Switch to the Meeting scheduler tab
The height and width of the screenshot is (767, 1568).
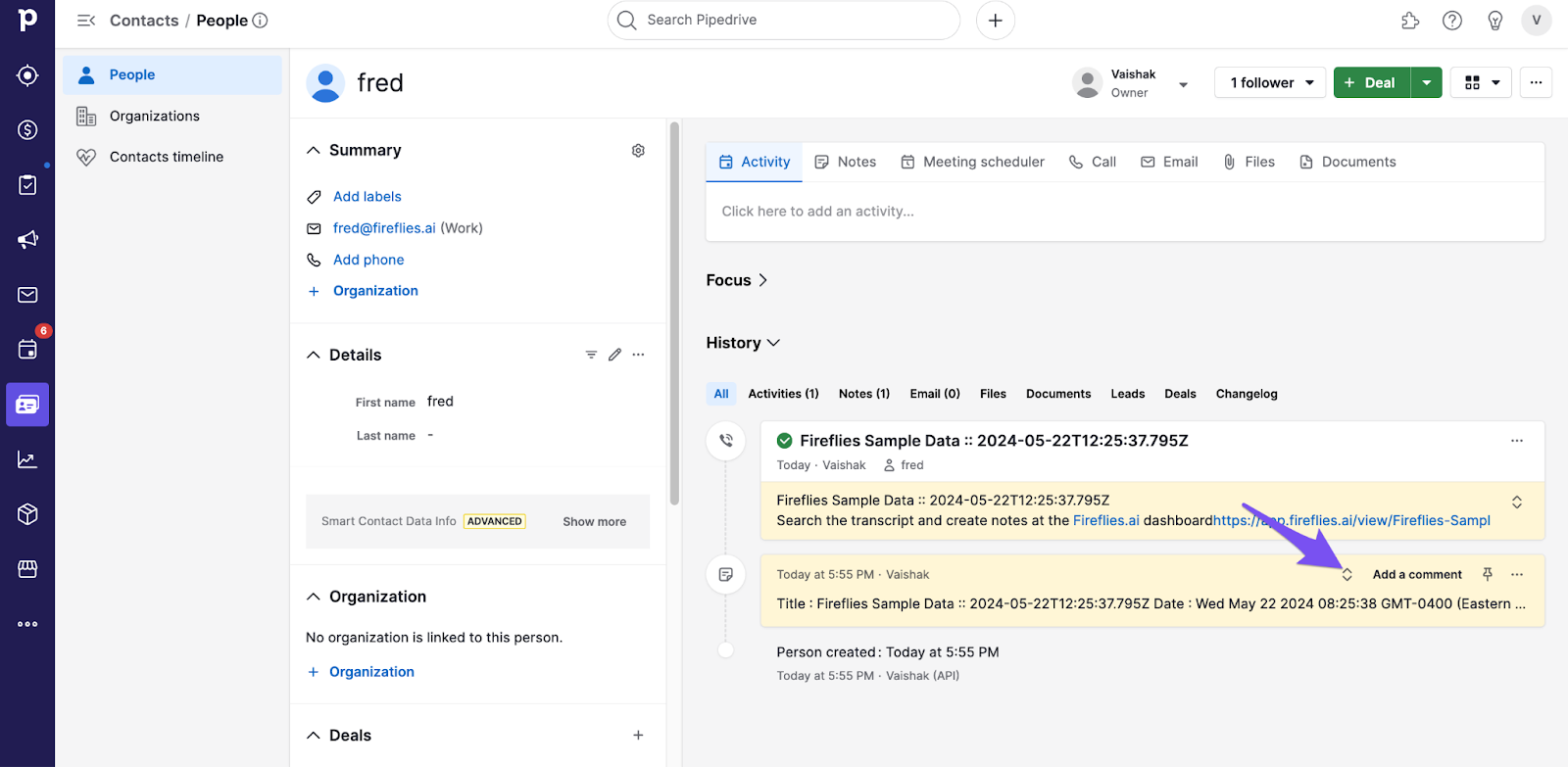coord(973,163)
